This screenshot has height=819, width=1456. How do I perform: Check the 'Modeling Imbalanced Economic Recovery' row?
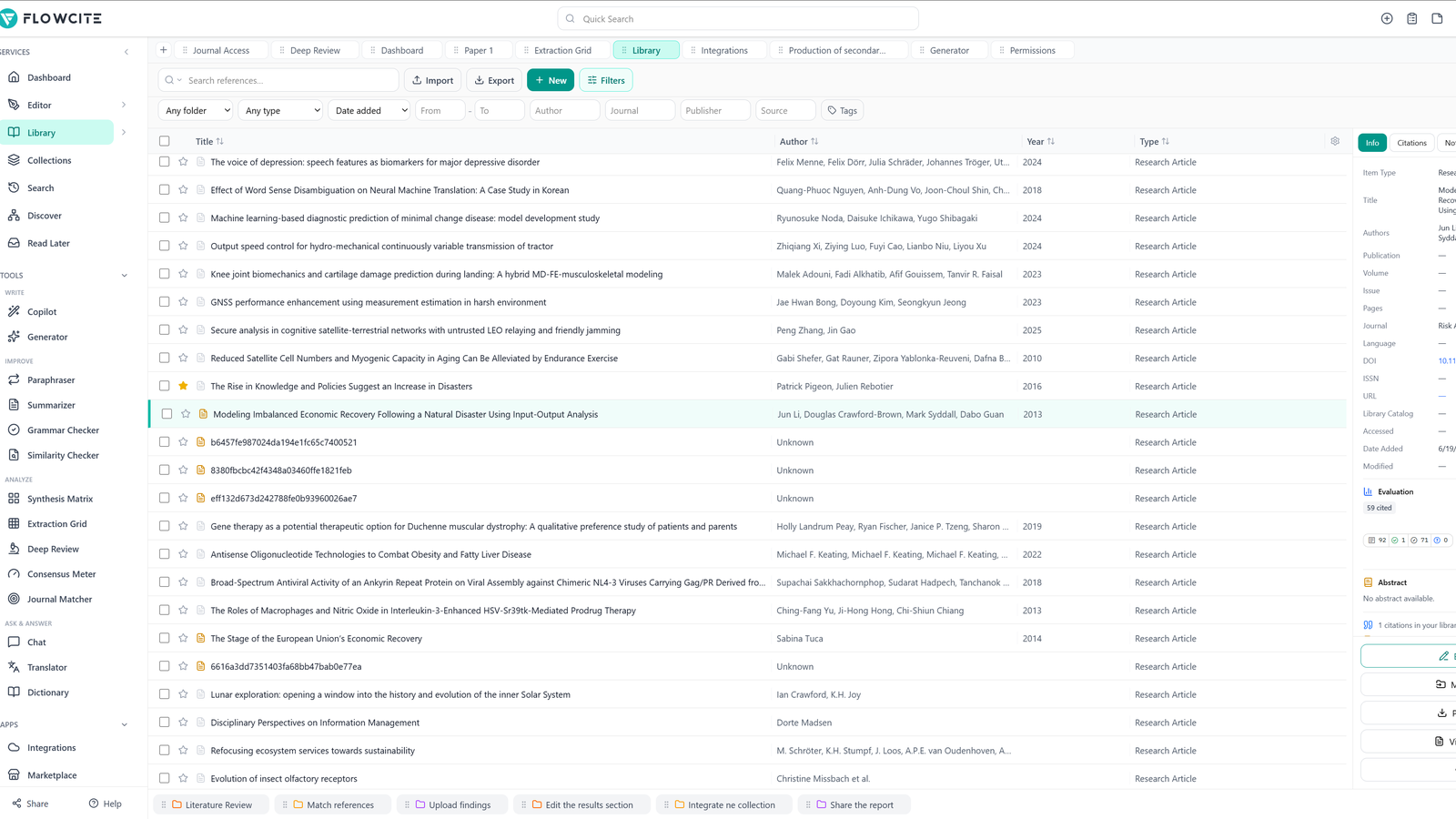167,414
